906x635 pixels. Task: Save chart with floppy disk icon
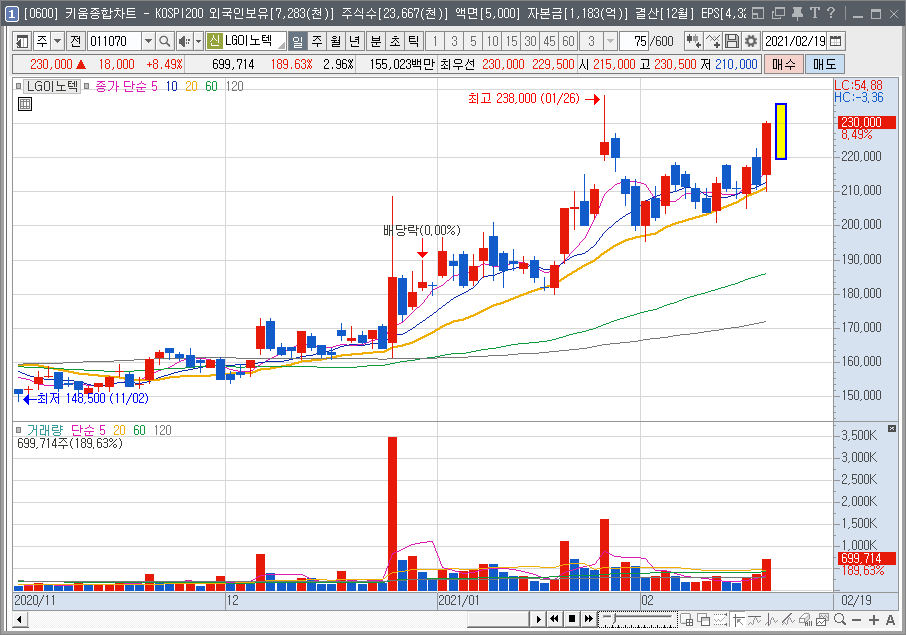pos(732,41)
